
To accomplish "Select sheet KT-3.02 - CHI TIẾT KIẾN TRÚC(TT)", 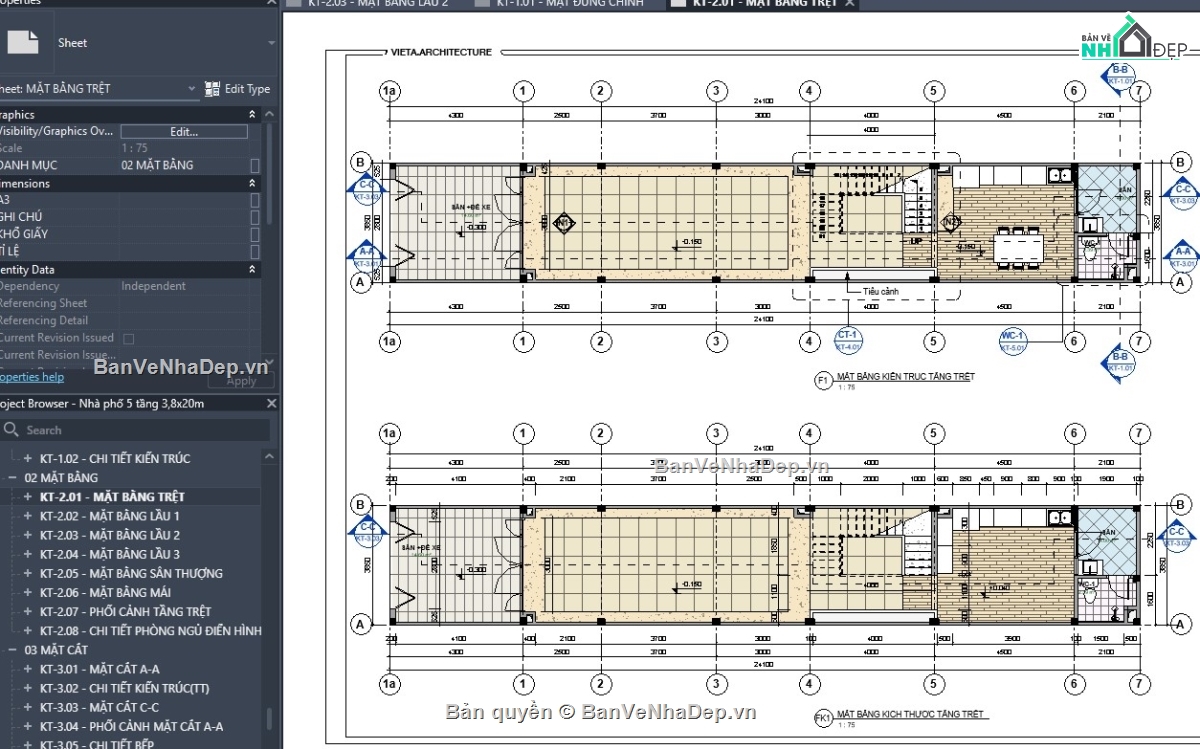I will [125, 688].
